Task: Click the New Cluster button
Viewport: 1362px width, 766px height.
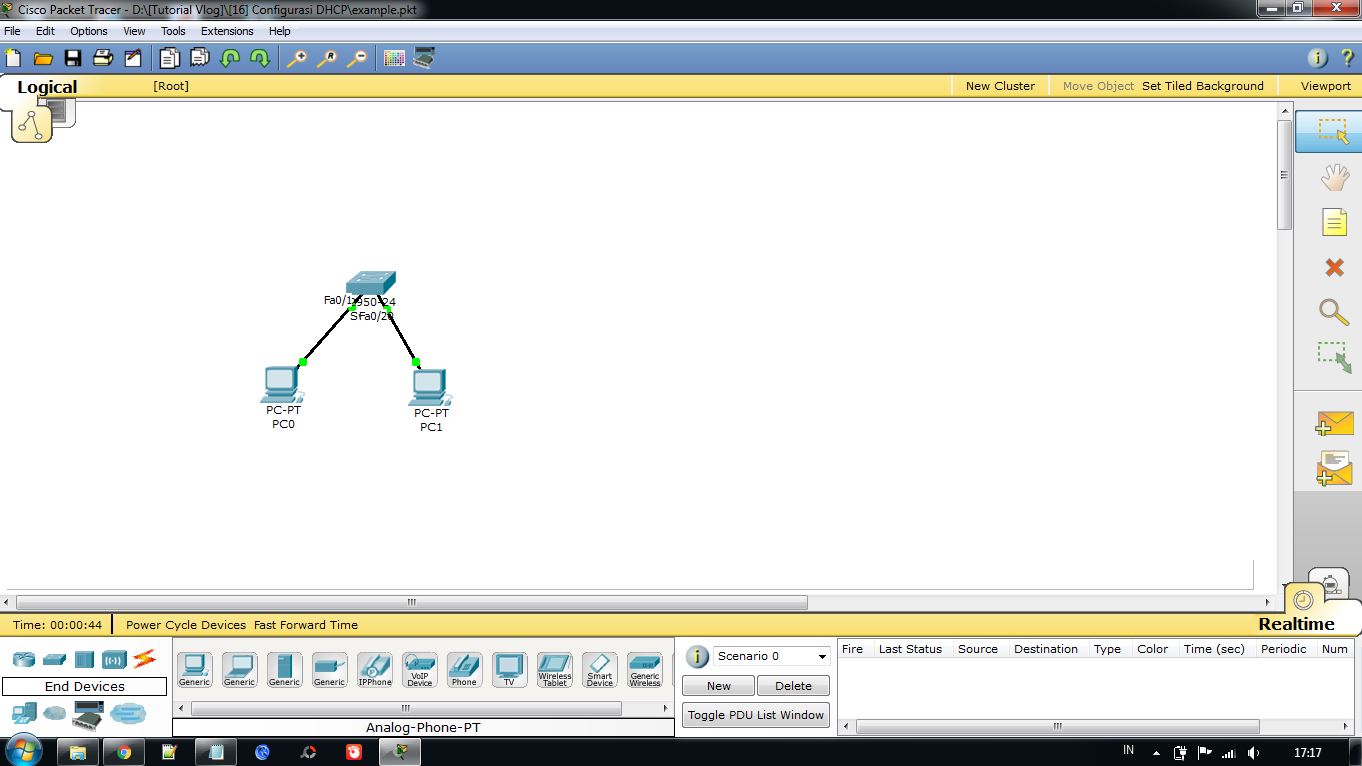Action: point(1000,86)
